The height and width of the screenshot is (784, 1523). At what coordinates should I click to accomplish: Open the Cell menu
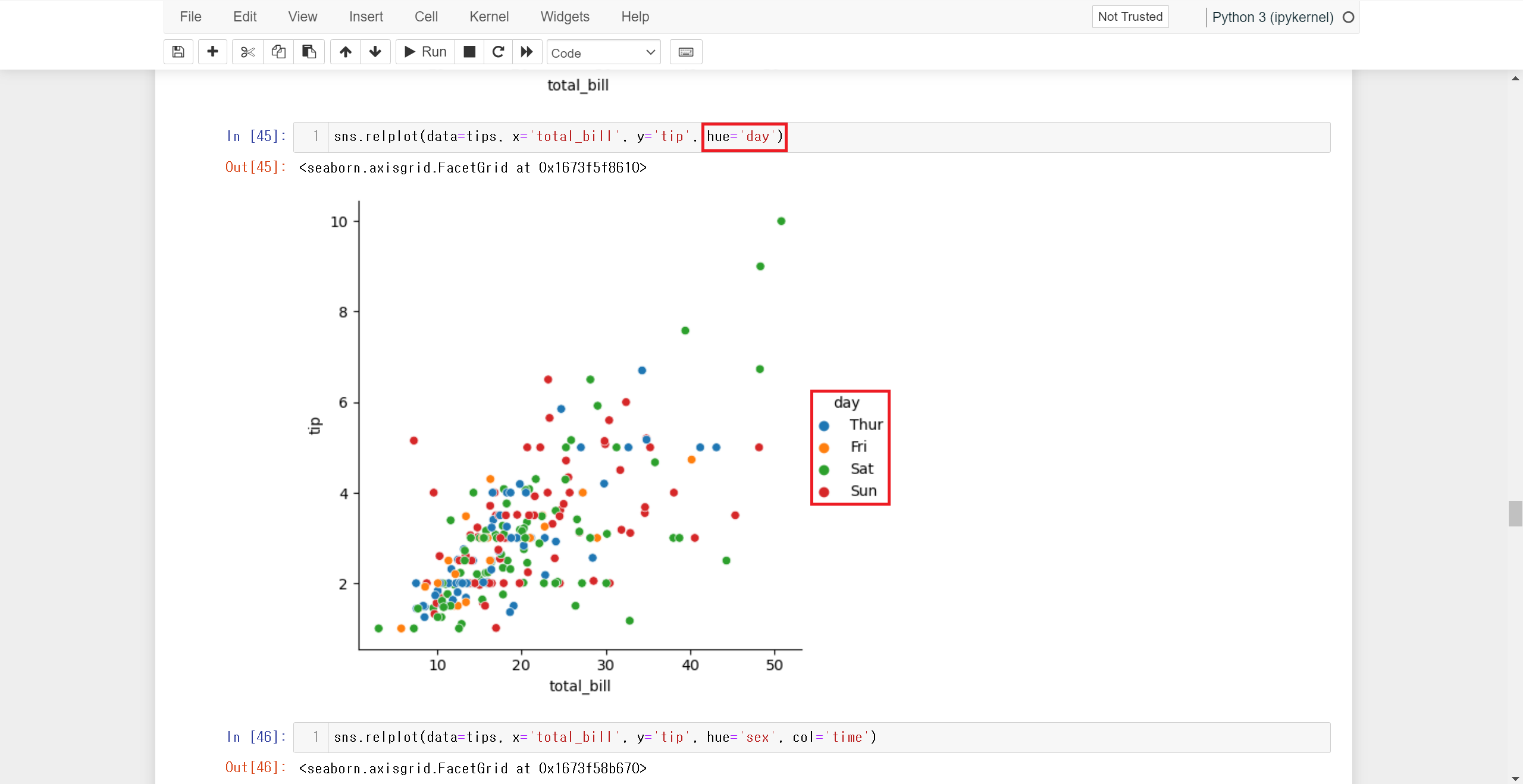[x=426, y=17]
